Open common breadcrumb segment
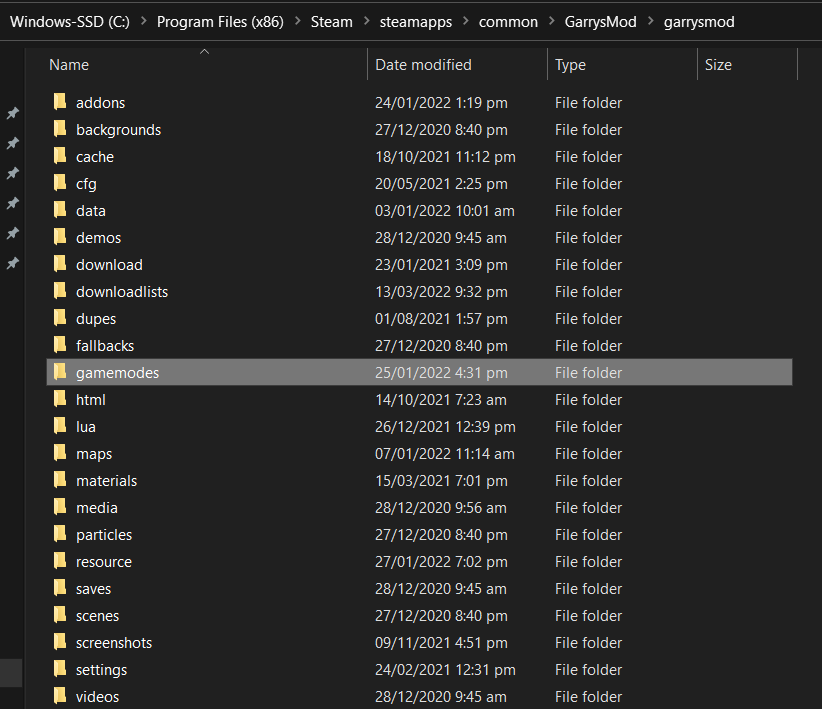 [x=508, y=22]
